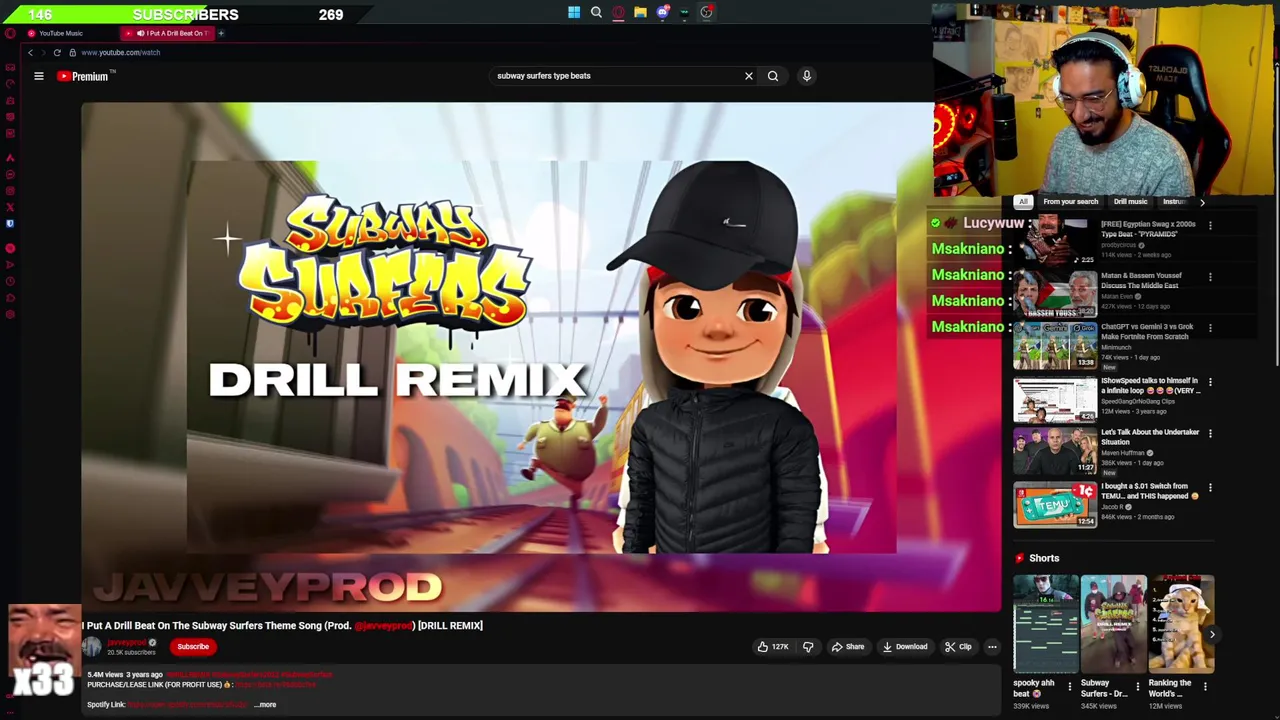The height and width of the screenshot is (720, 1280).
Task: Open the 'Ranking the World's' cat Short
Action: point(1180,624)
